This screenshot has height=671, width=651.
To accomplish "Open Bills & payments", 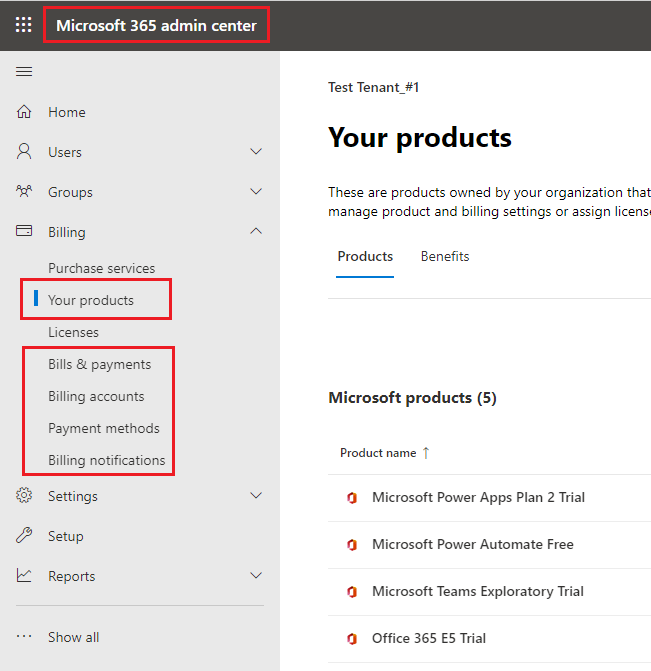I will 99,364.
